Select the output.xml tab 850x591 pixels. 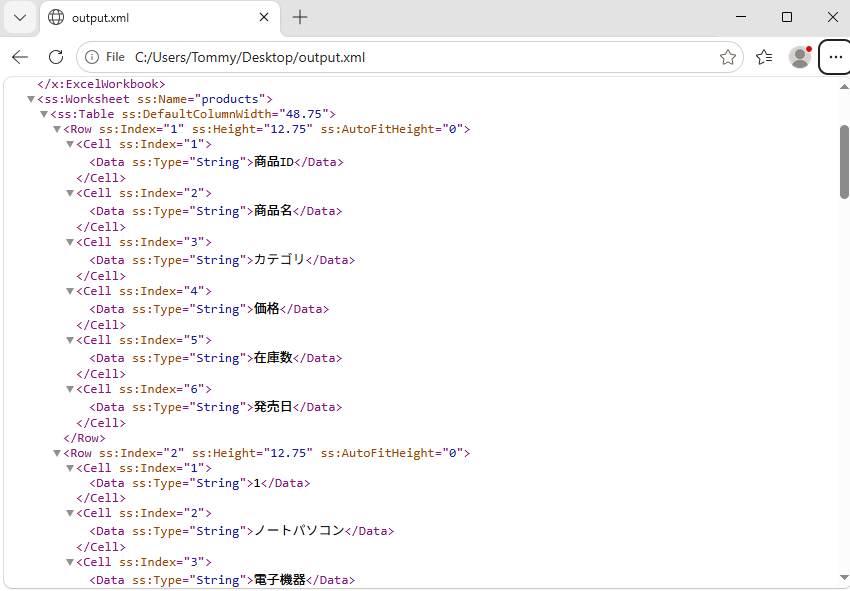click(160, 18)
